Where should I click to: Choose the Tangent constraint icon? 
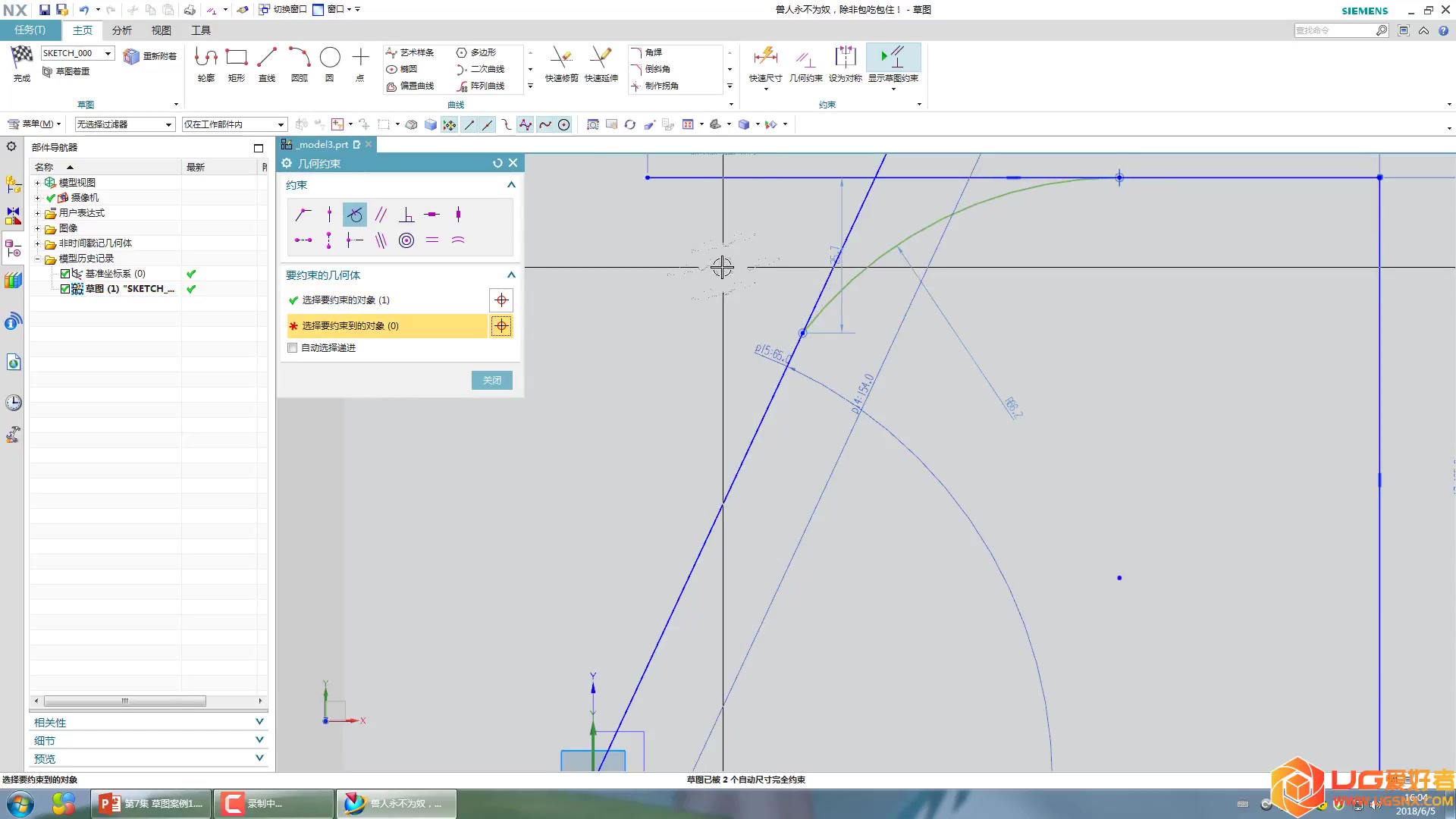tap(354, 215)
